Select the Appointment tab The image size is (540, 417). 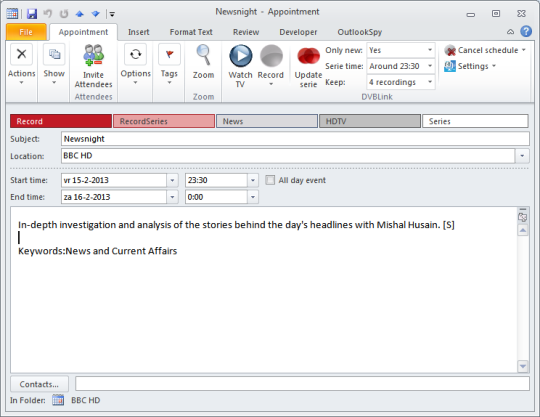pyautogui.click(x=83, y=32)
